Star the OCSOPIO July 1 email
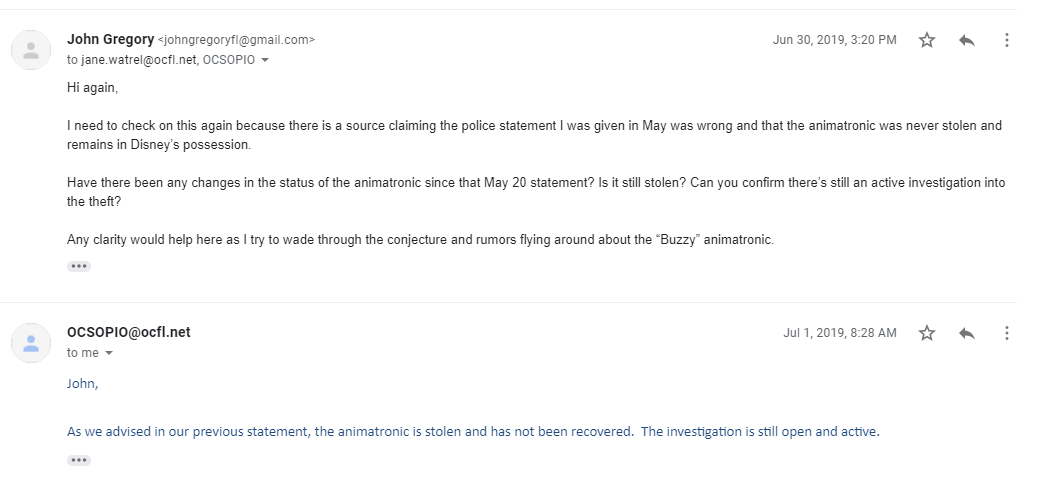 click(x=927, y=333)
